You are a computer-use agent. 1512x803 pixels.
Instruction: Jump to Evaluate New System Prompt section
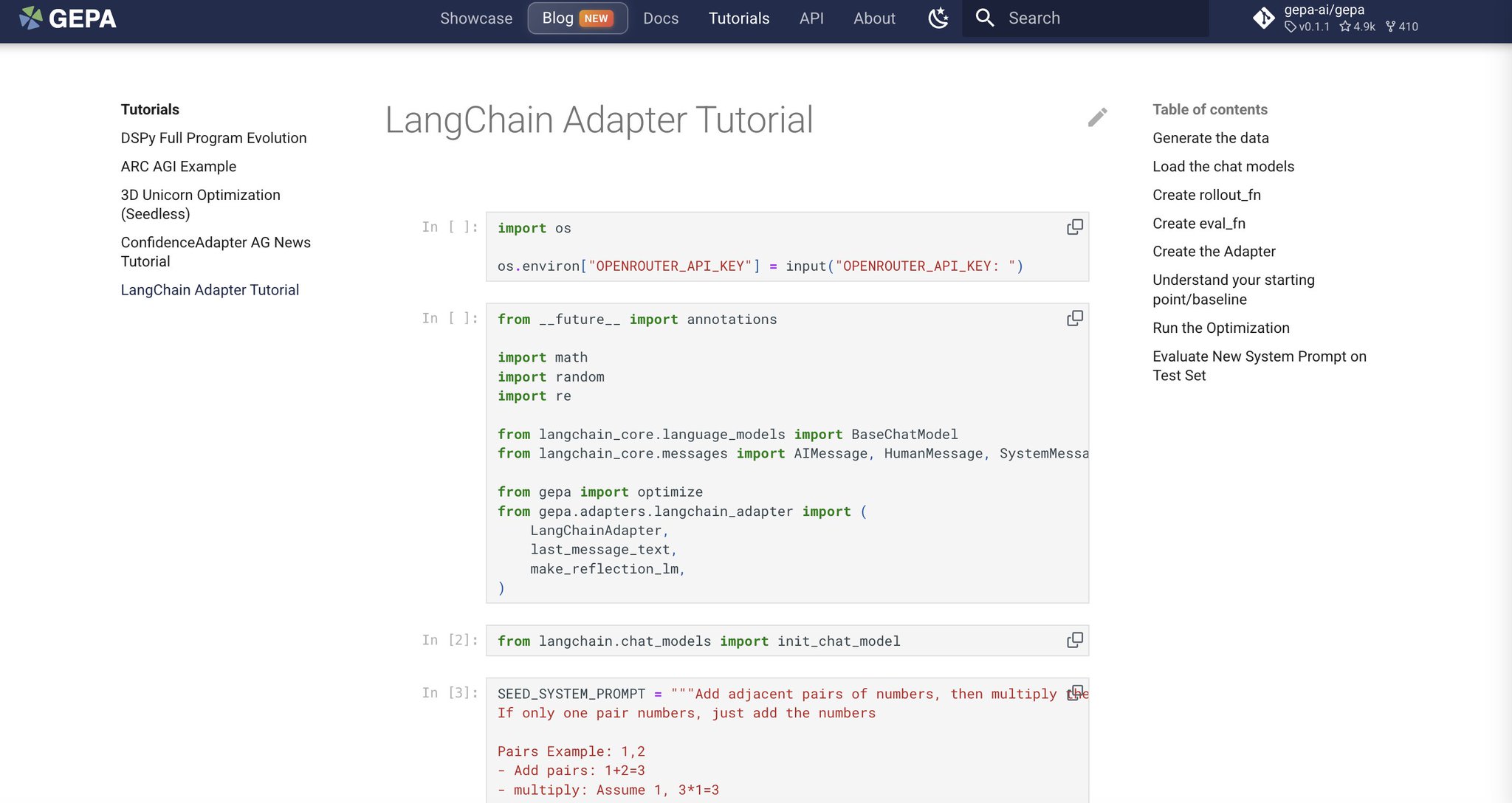1260,365
